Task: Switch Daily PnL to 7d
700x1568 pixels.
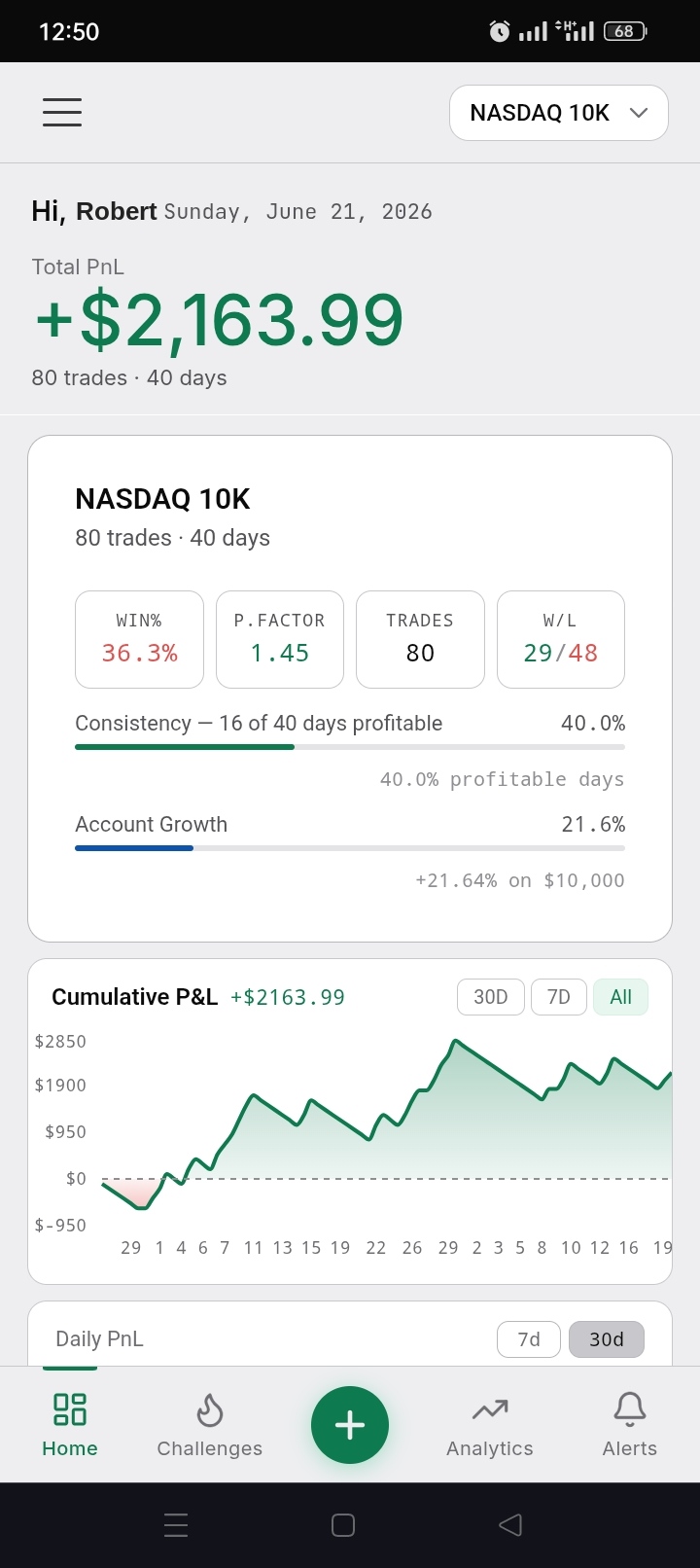Action: point(529,1339)
